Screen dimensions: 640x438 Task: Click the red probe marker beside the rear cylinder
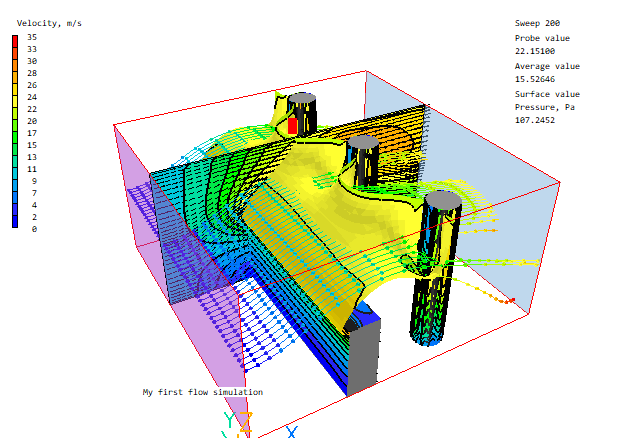click(292, 124)
